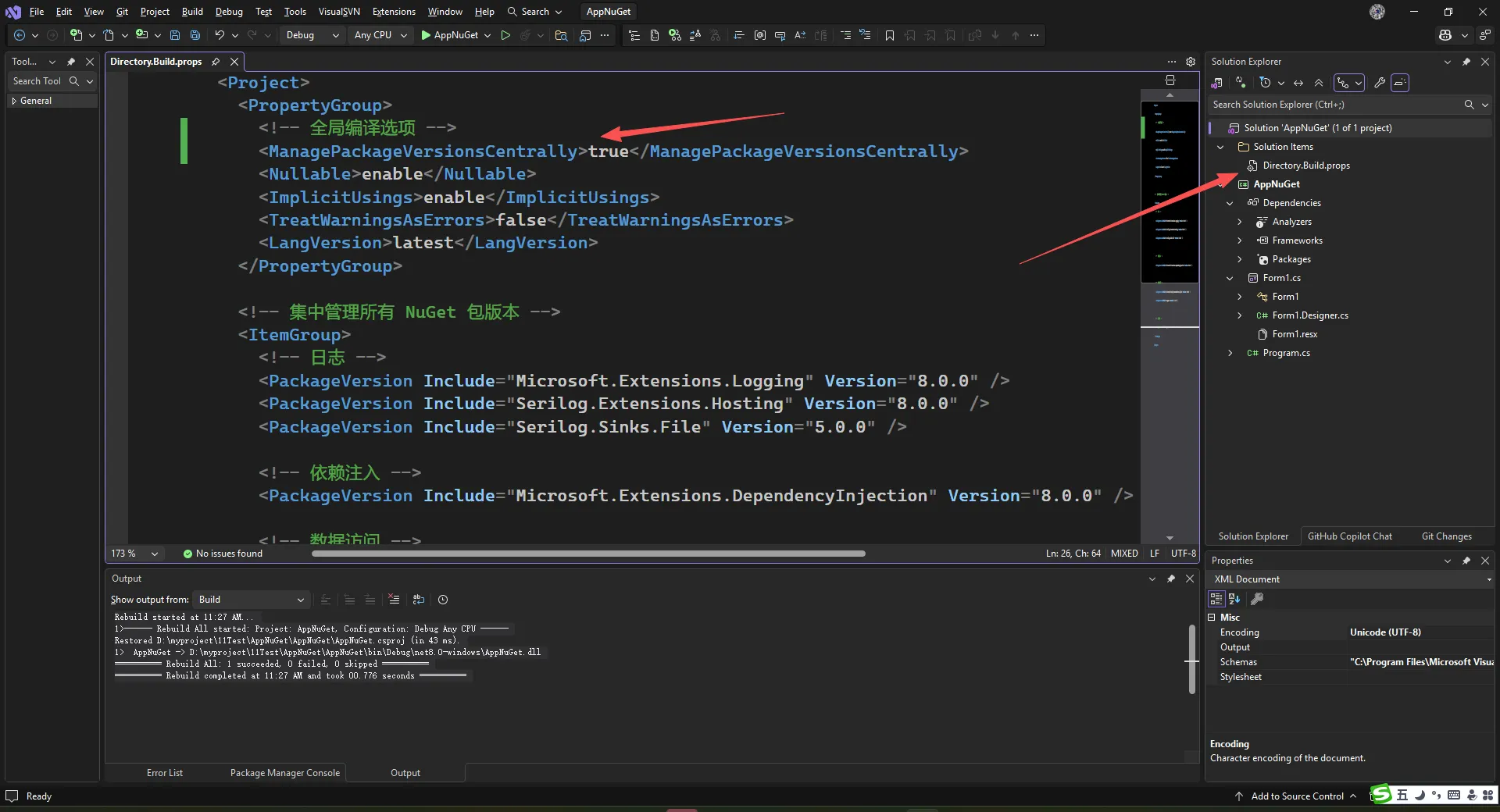1500x812 pixels.
Task: Open Properties wrench icon in Solution Explorer
Action: pos(1380,83)
